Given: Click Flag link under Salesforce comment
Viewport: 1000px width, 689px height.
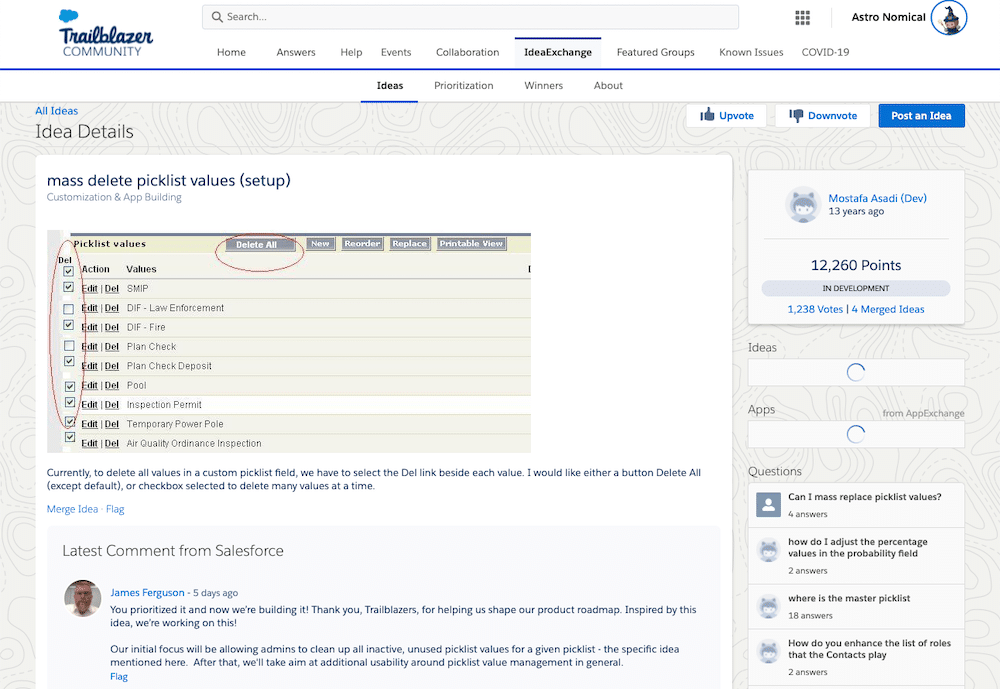Looking at the screenshot, I should point(119,677).
